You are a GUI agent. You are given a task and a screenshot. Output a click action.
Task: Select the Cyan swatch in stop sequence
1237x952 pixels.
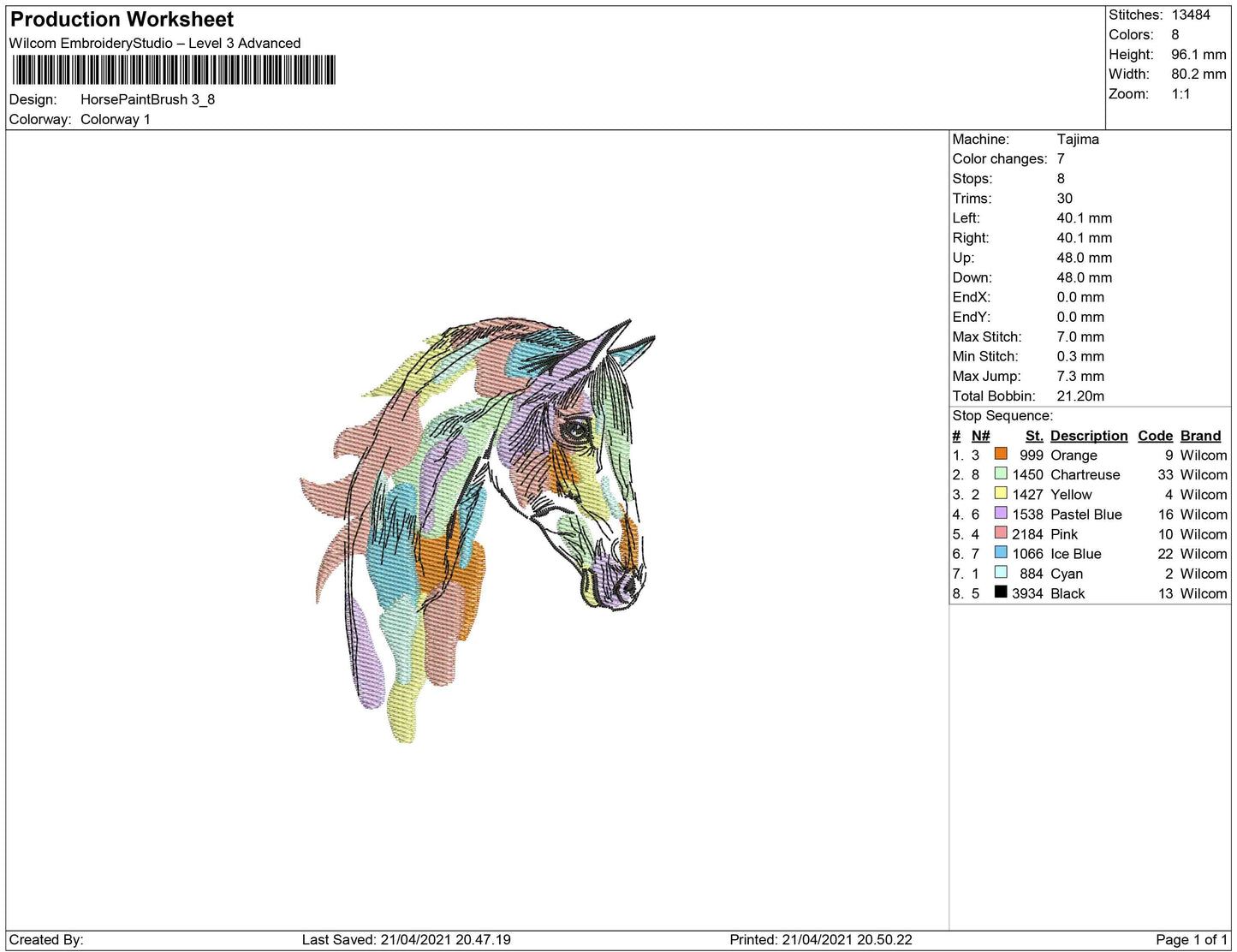[999, 573]
